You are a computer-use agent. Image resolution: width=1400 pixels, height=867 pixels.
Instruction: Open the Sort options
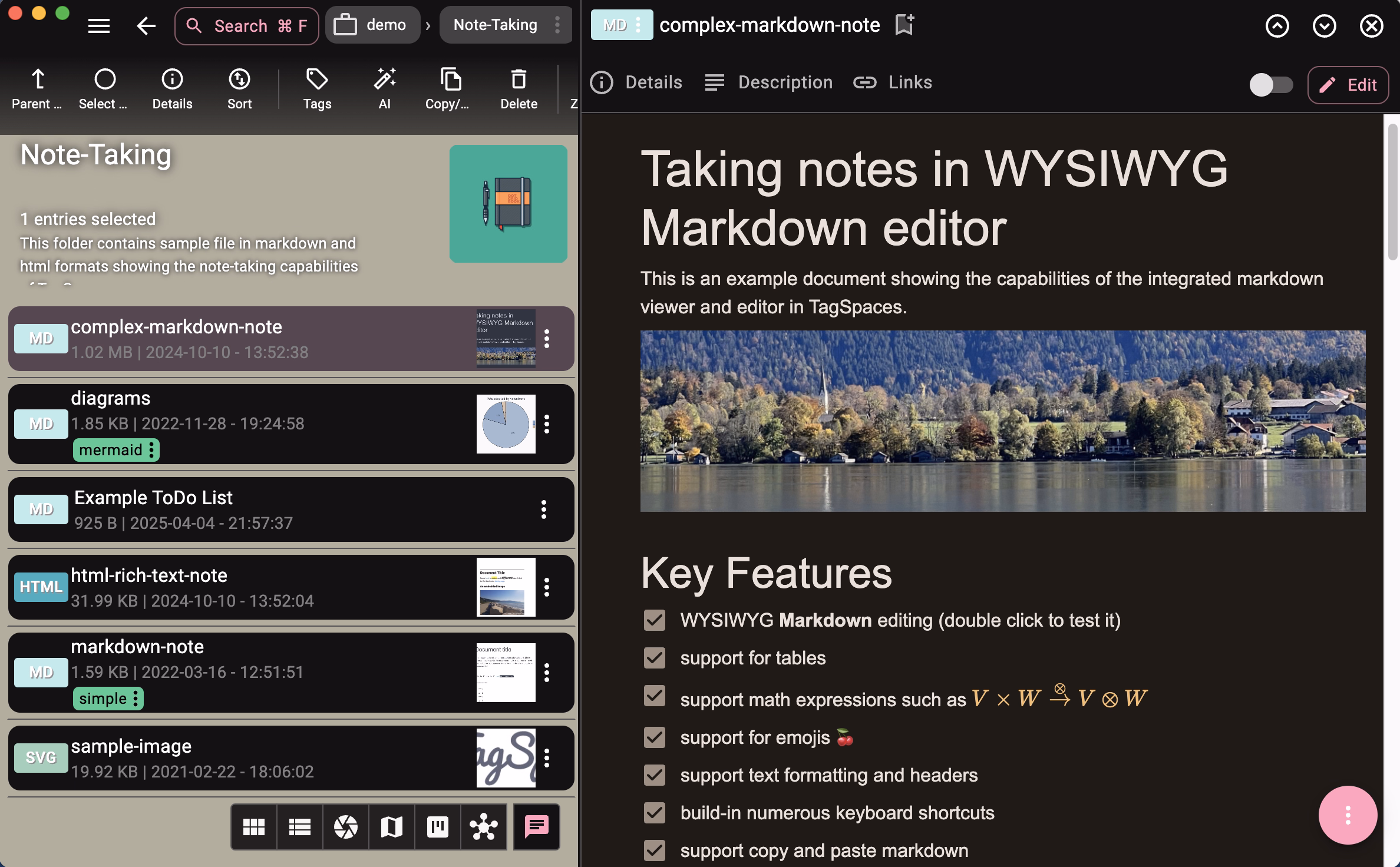239,87
